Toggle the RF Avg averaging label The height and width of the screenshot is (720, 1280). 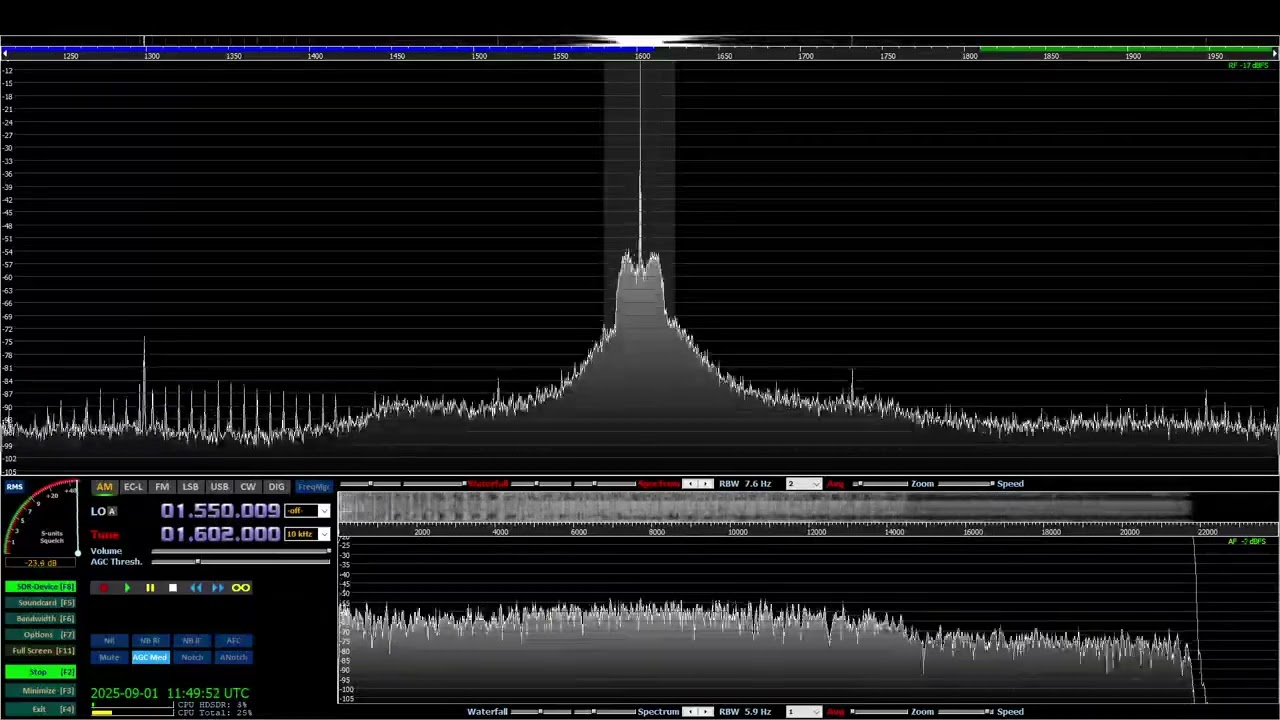coord(835,484)
